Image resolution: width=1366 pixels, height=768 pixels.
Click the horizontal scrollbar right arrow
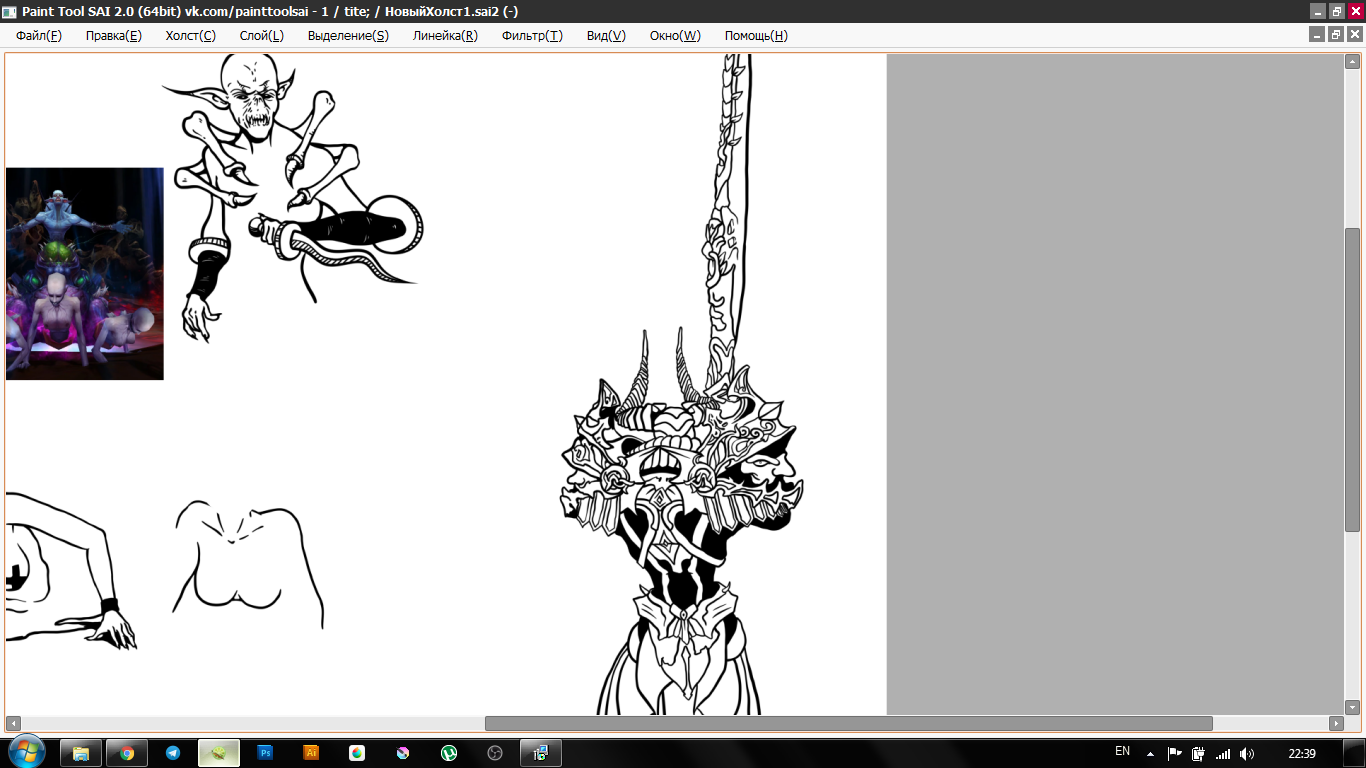tap(1336, 723)
